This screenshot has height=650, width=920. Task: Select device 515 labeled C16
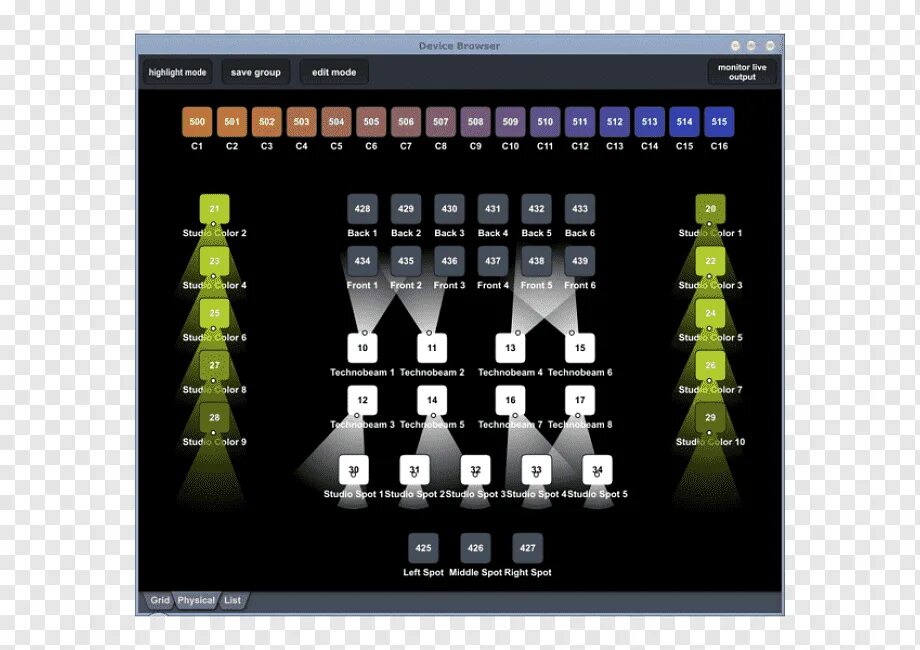[x=719, y=122]
